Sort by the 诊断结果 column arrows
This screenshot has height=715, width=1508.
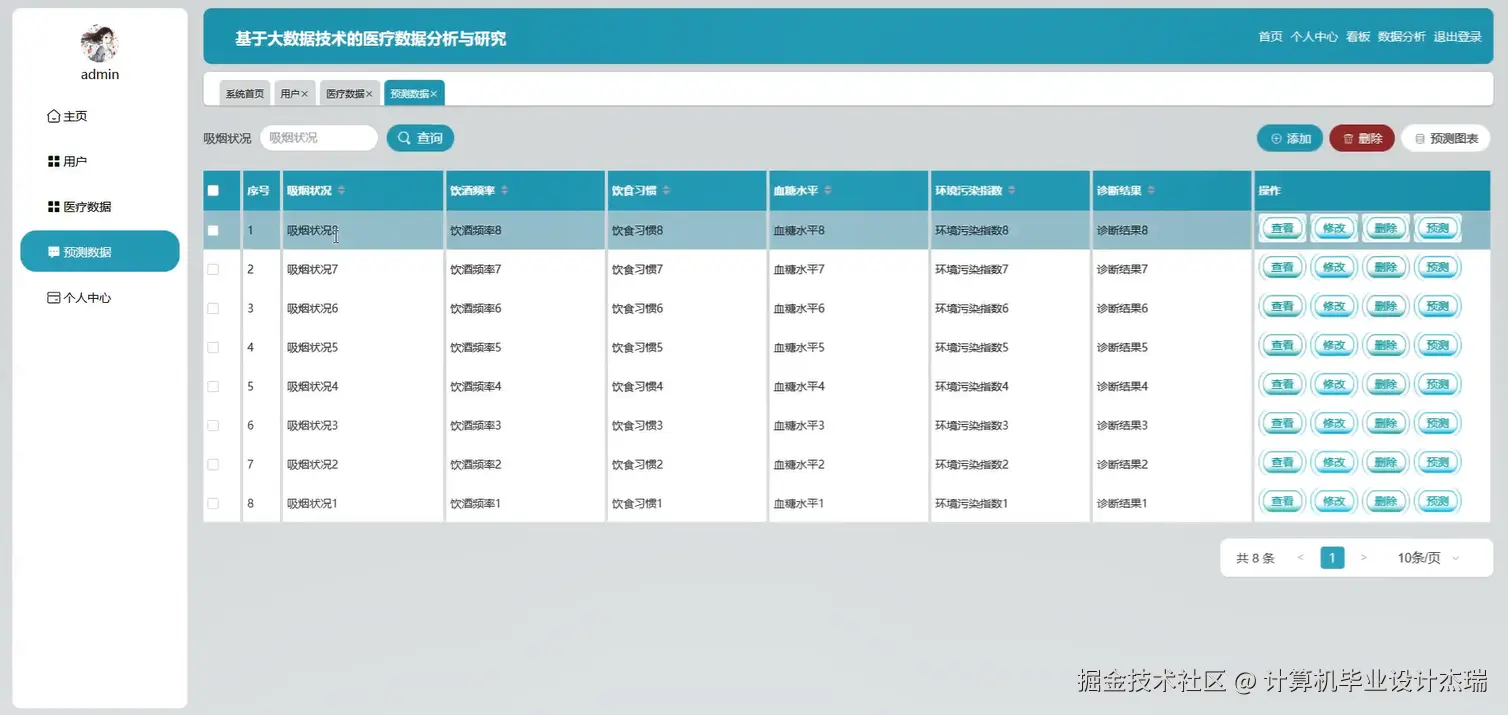point(1151,191)
